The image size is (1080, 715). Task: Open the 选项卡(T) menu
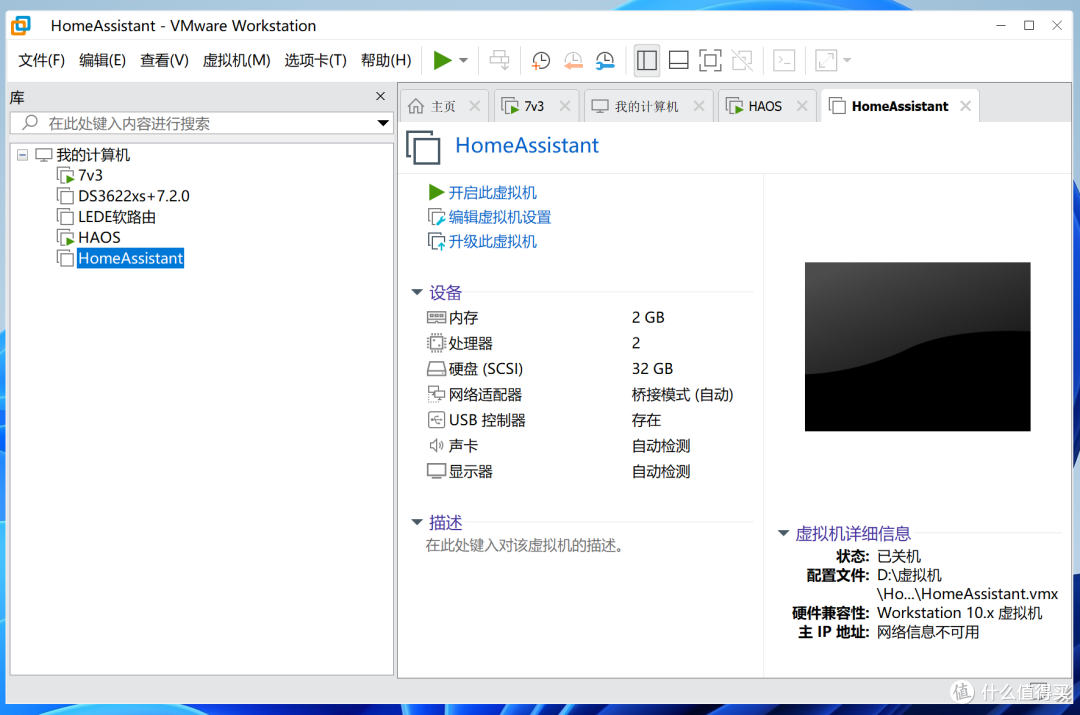(315, 61)
